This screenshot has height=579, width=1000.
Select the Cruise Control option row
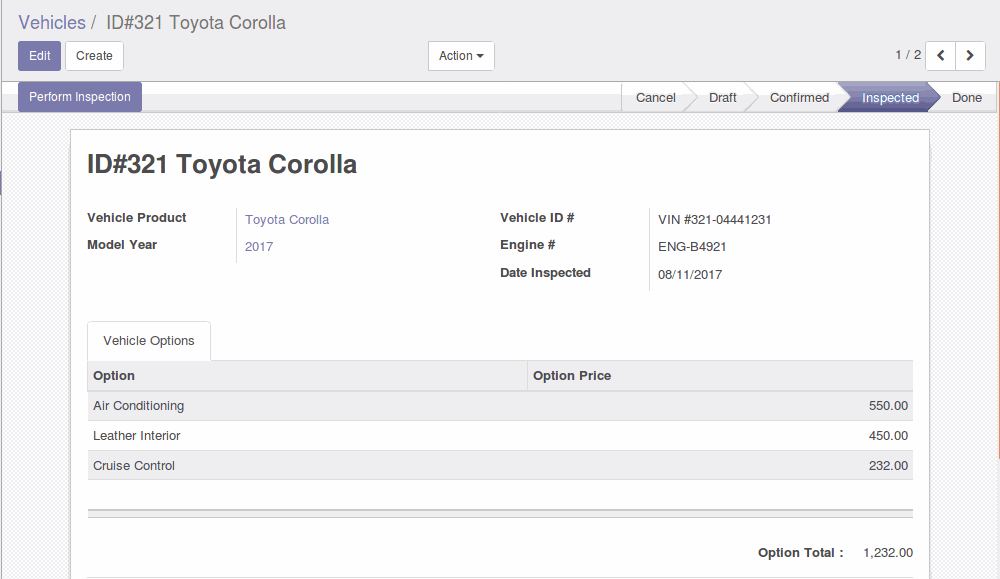pyautogui.click(x=500, y=465)
